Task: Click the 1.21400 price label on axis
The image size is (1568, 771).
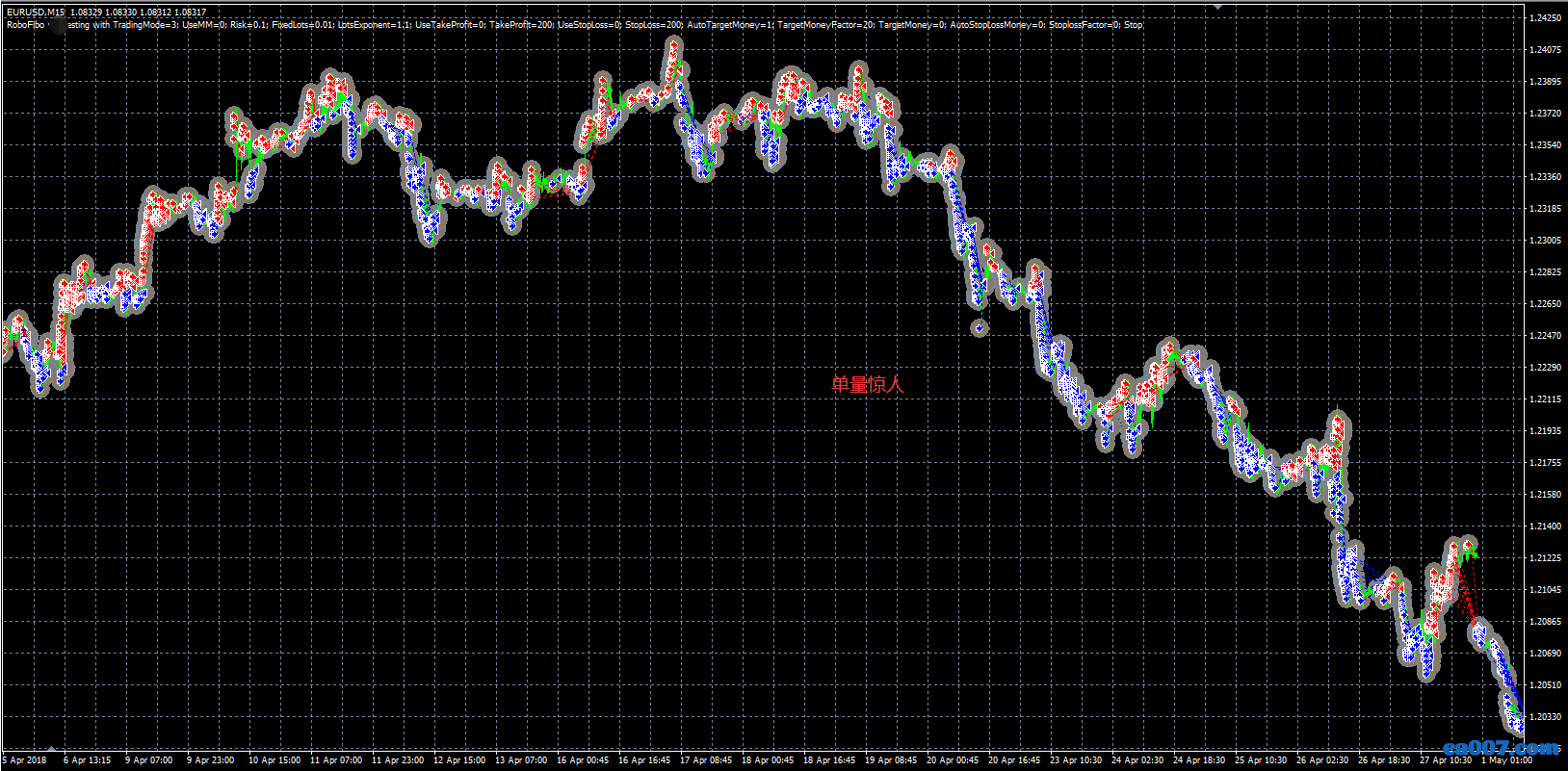Action: pyautogui.click(x=1545, y=527)
